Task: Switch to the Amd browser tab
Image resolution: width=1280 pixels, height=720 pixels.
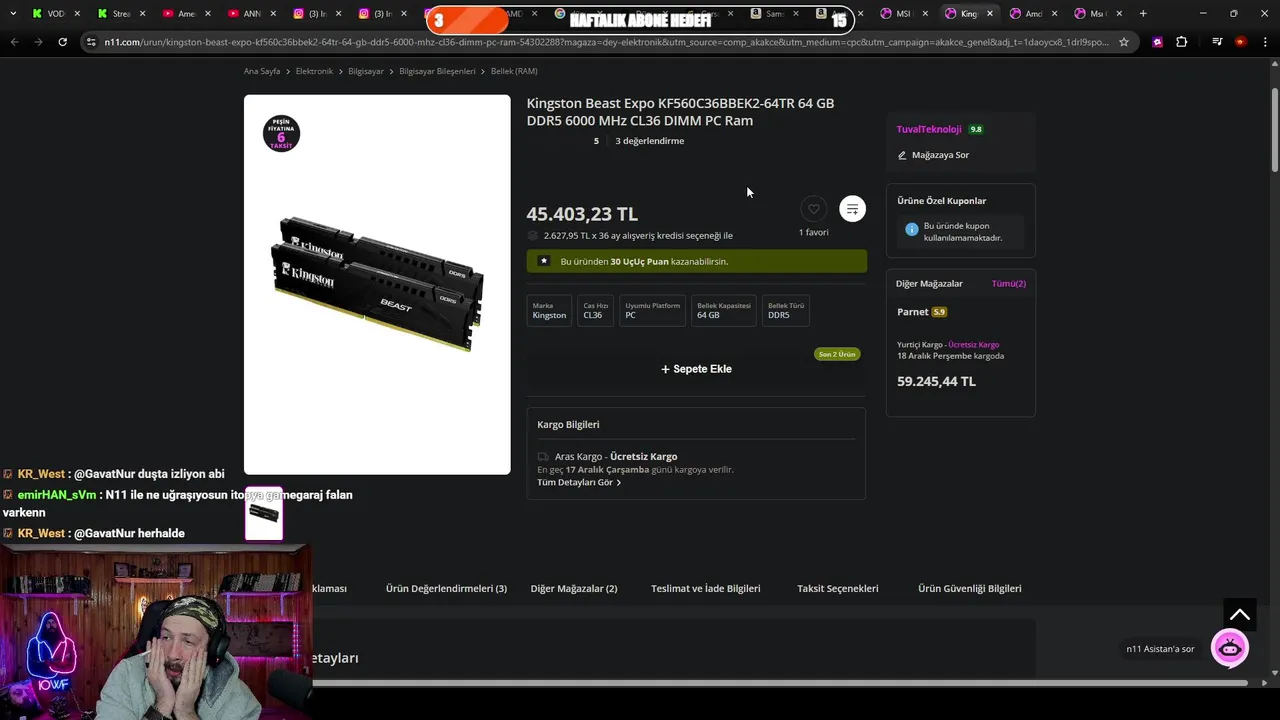Action: [1033, 14]
